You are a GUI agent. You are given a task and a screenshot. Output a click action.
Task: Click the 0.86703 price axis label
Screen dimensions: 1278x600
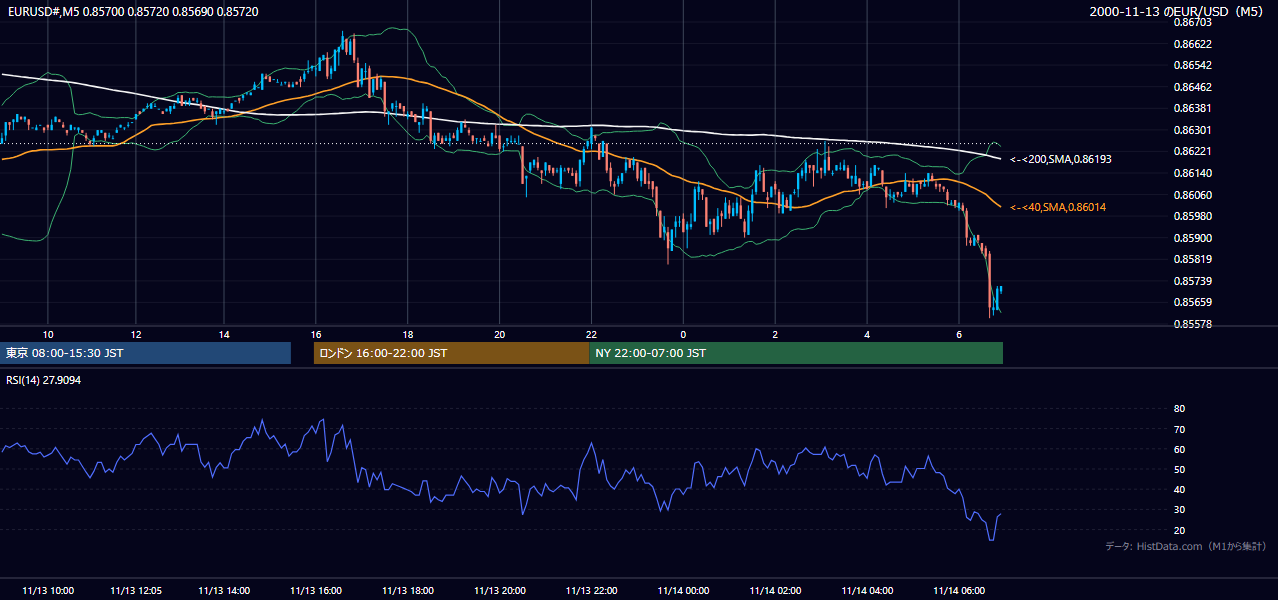(1192, 22)
